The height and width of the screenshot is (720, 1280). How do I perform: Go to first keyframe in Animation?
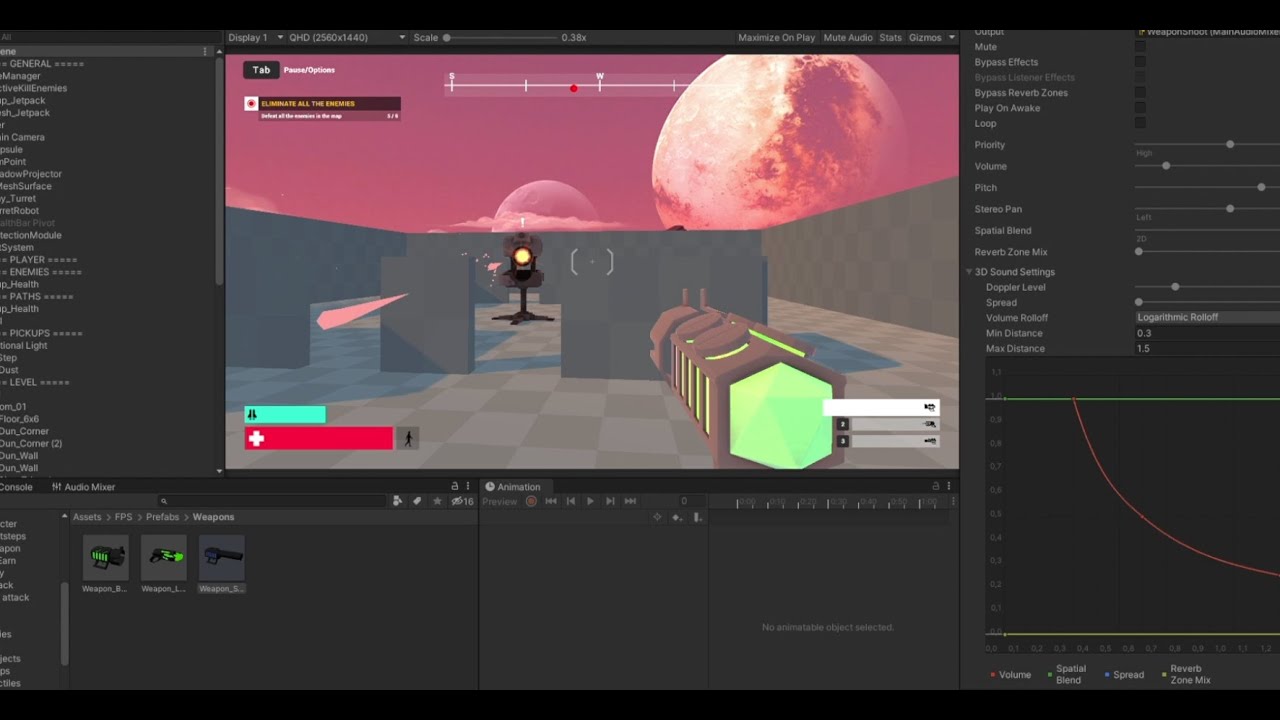550,501
